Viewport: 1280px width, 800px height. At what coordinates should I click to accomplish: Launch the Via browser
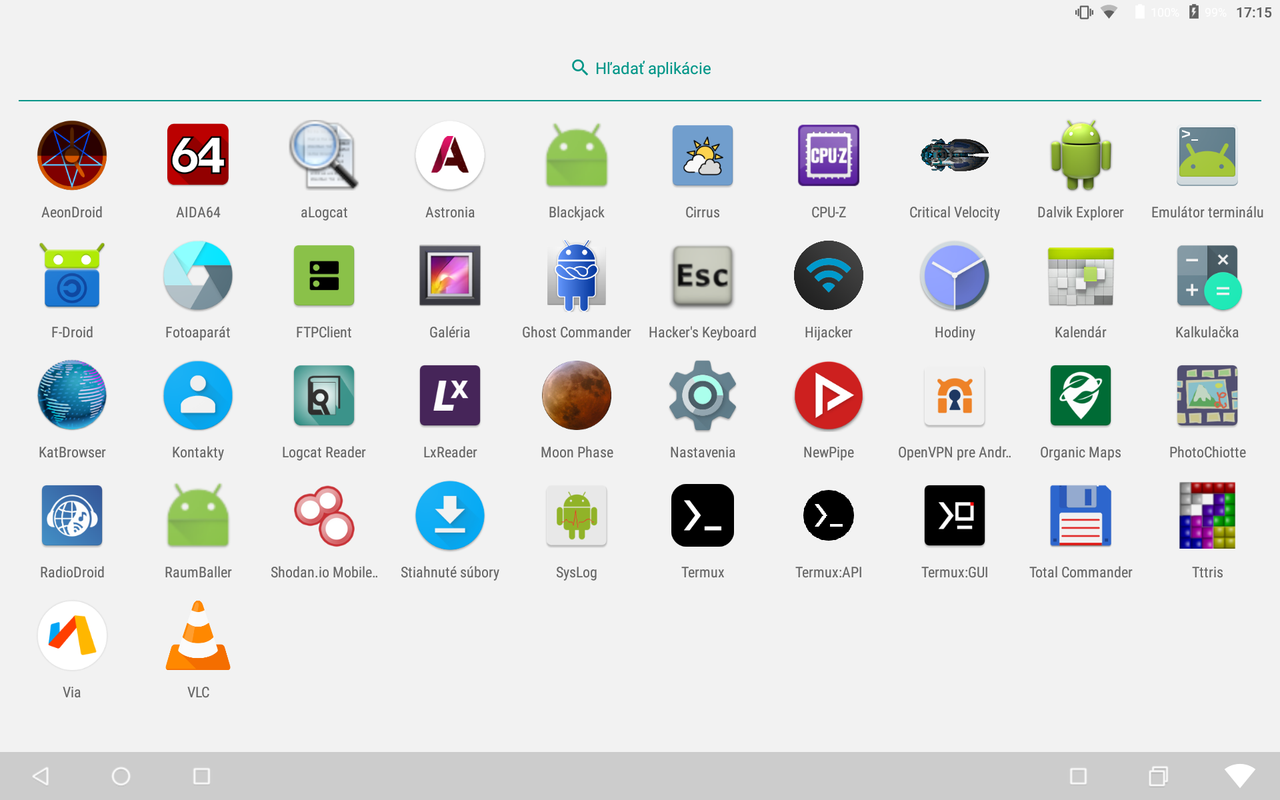pos(72,636)
